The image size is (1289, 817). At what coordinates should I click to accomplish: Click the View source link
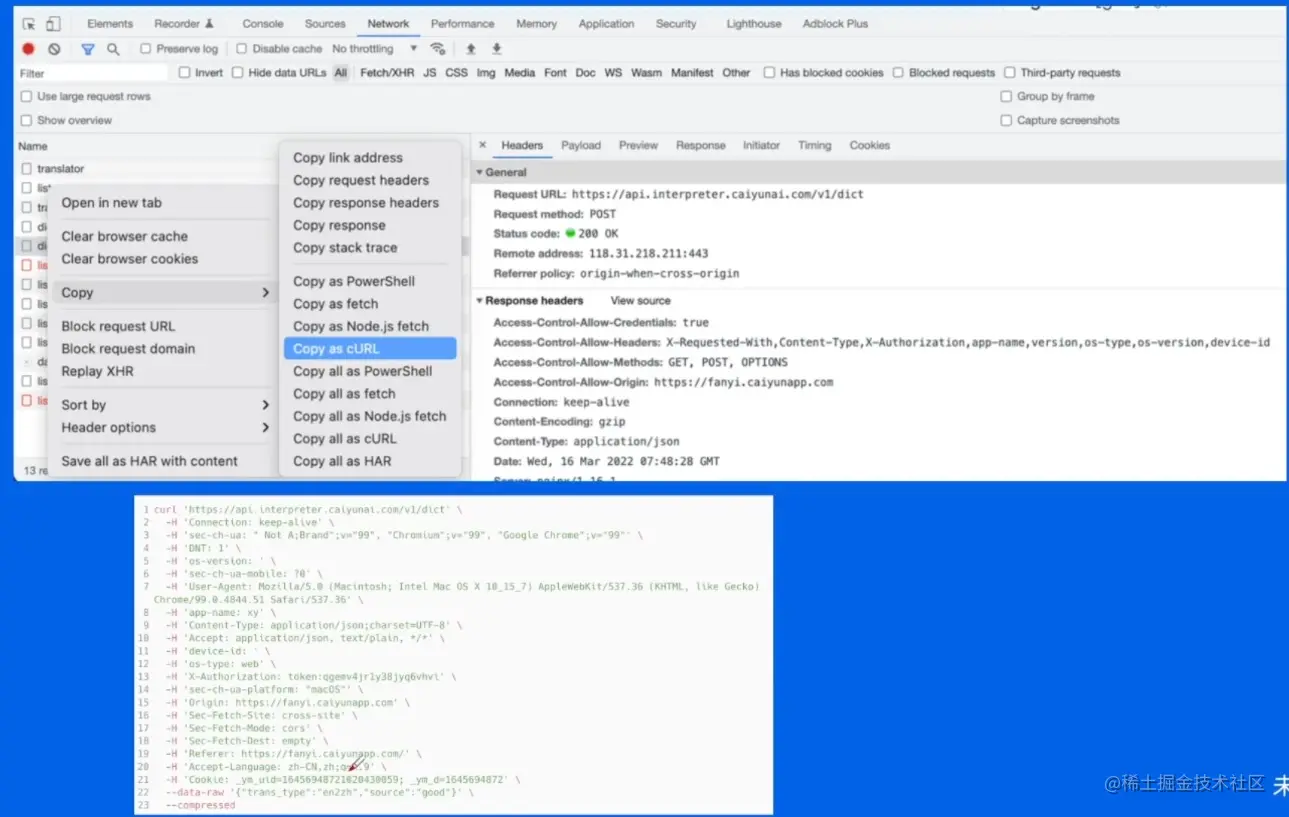coord(640,301)
